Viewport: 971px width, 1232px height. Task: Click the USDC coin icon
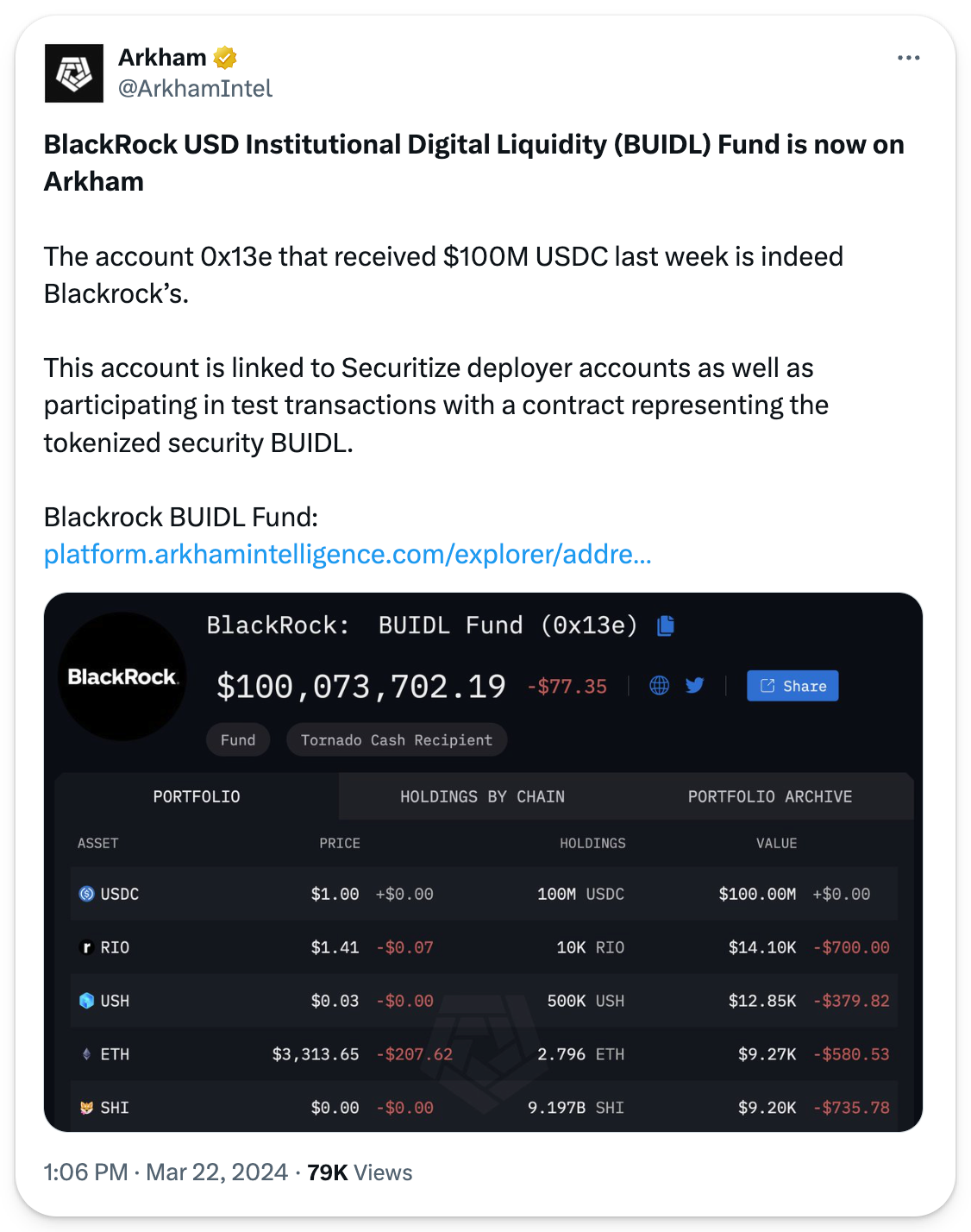[x=86, y=894]
